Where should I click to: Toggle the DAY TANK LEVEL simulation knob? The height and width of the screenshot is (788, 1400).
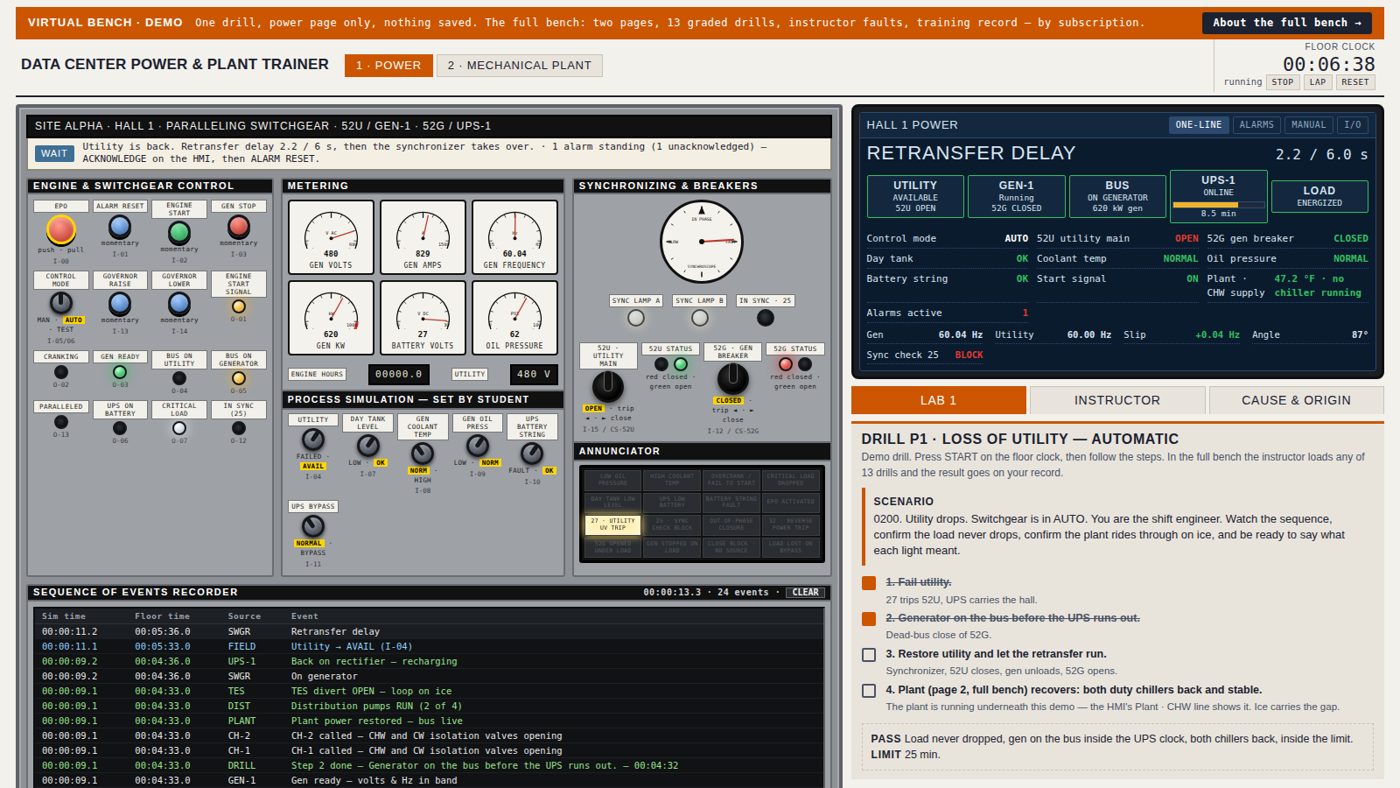368,446
